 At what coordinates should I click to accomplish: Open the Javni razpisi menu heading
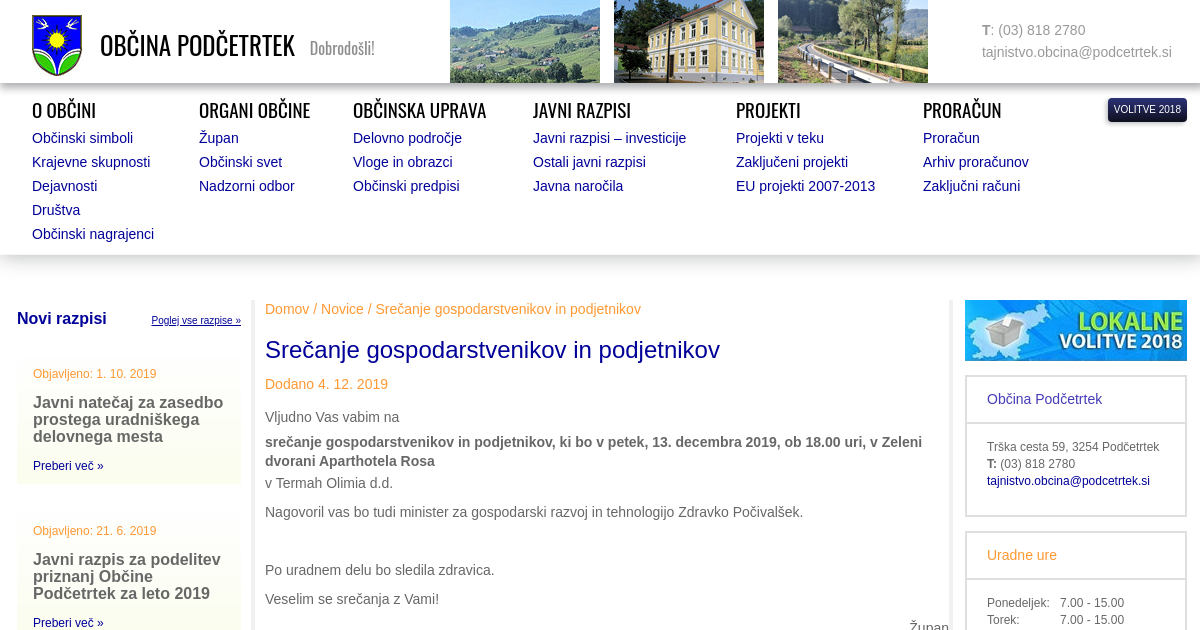pos(581,110)
